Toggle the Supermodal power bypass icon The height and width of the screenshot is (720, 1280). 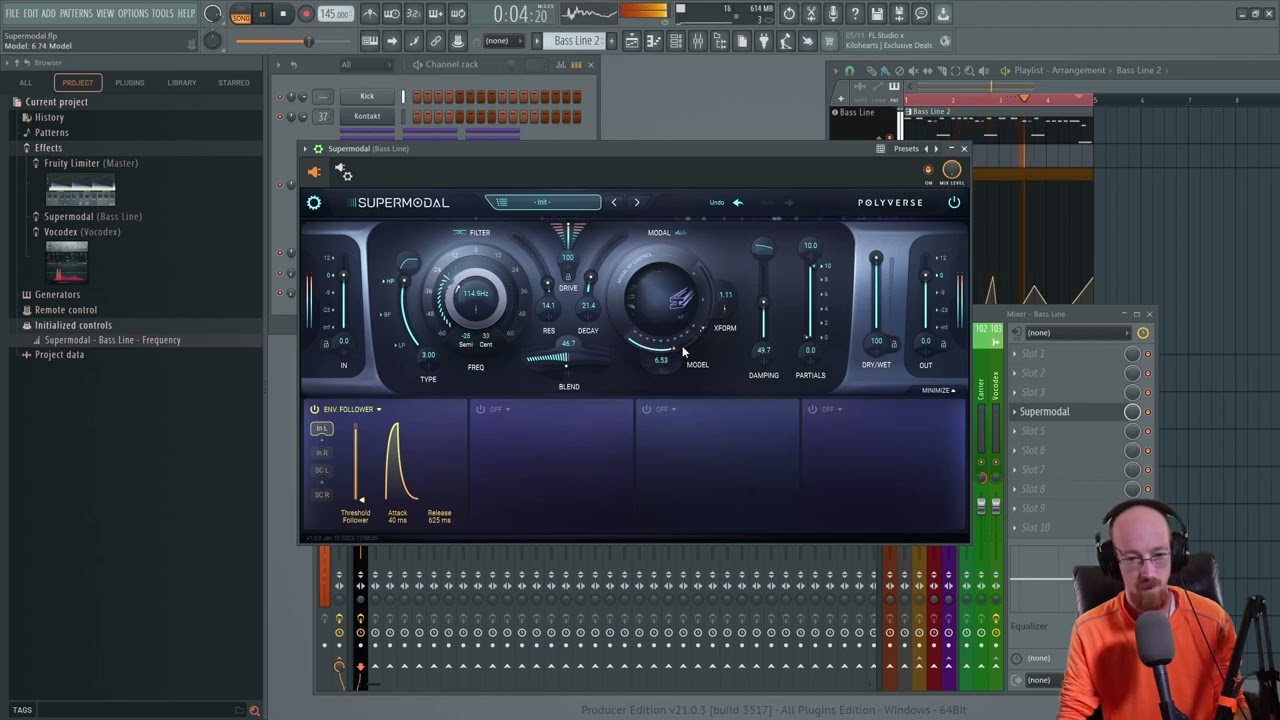tap(954, 202)
